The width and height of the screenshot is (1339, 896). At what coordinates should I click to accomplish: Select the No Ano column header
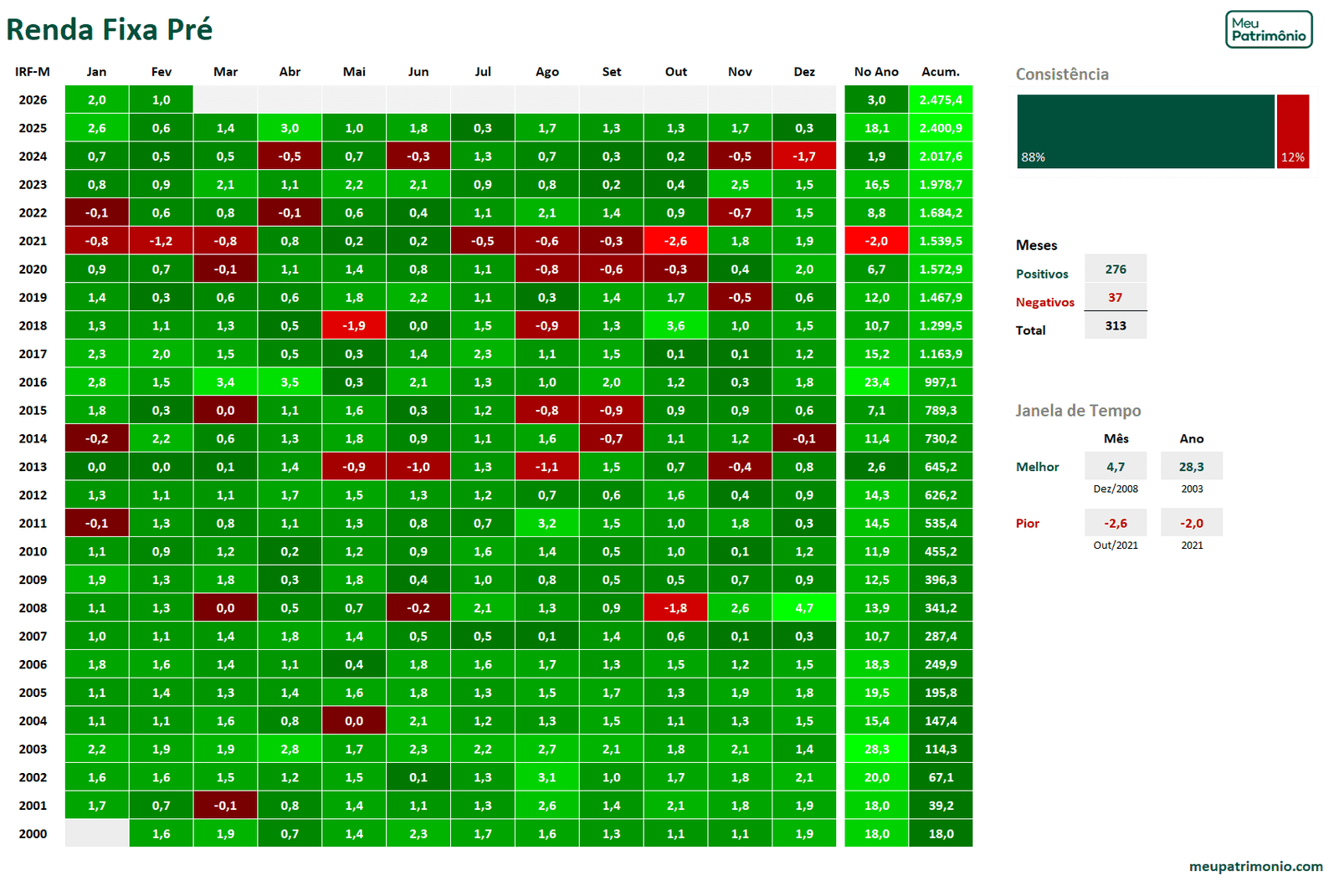tap(876, 72)
